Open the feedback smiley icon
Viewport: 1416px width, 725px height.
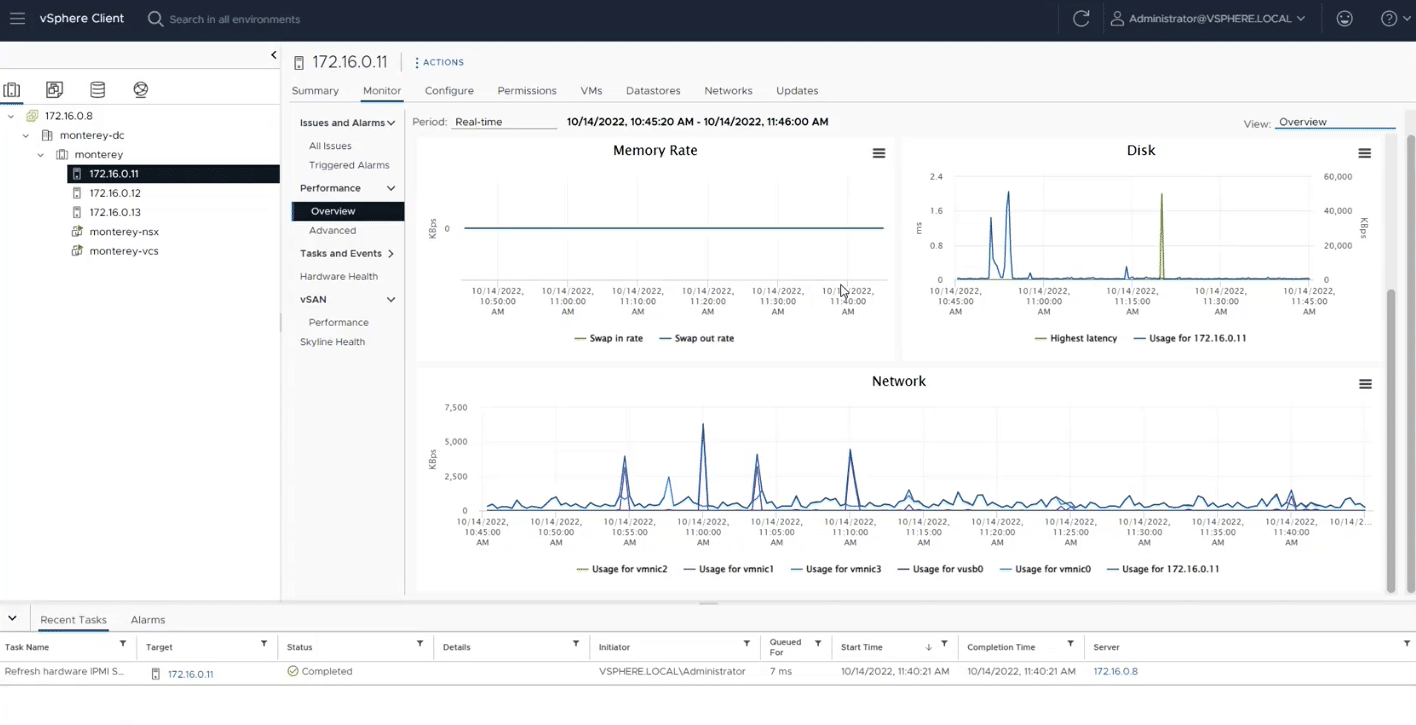click(x=1344, y=19)
